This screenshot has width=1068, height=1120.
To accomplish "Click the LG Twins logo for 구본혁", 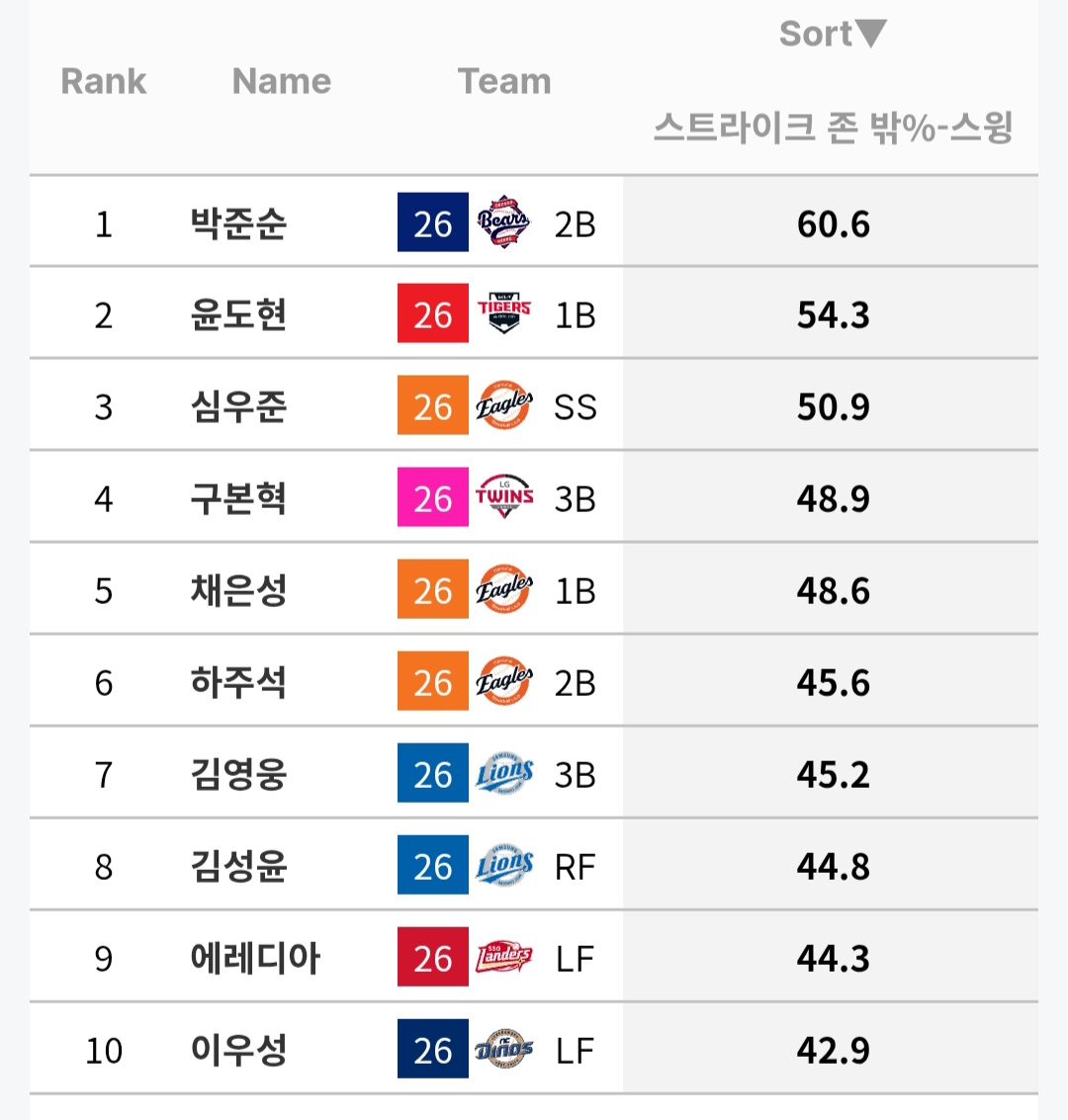I will 503,498.
